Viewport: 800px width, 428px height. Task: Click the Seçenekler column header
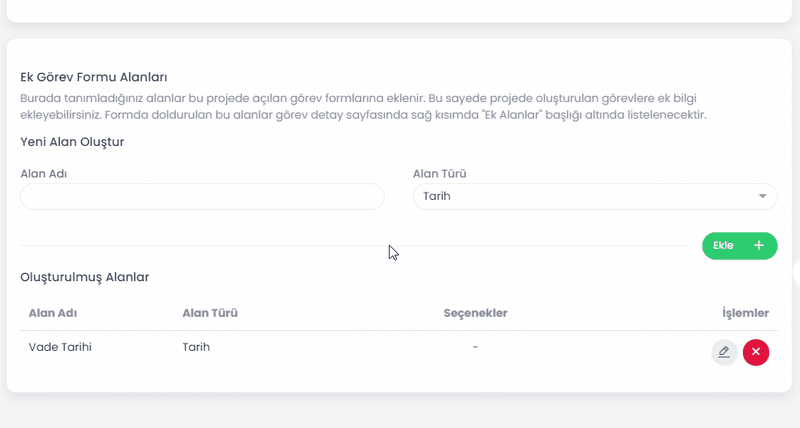coord(475,313)
